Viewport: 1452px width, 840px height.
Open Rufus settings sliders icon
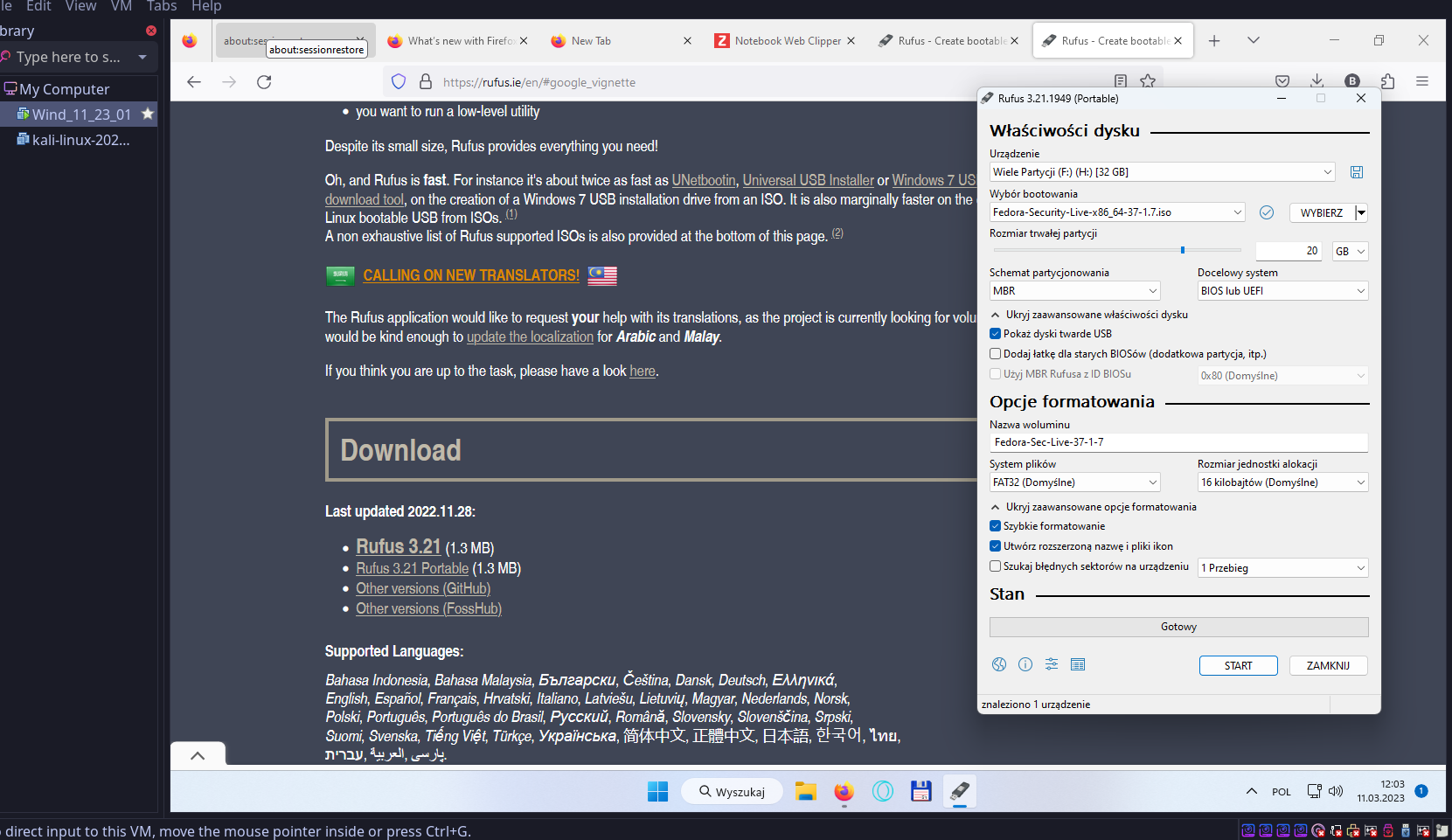[1052, 664]
